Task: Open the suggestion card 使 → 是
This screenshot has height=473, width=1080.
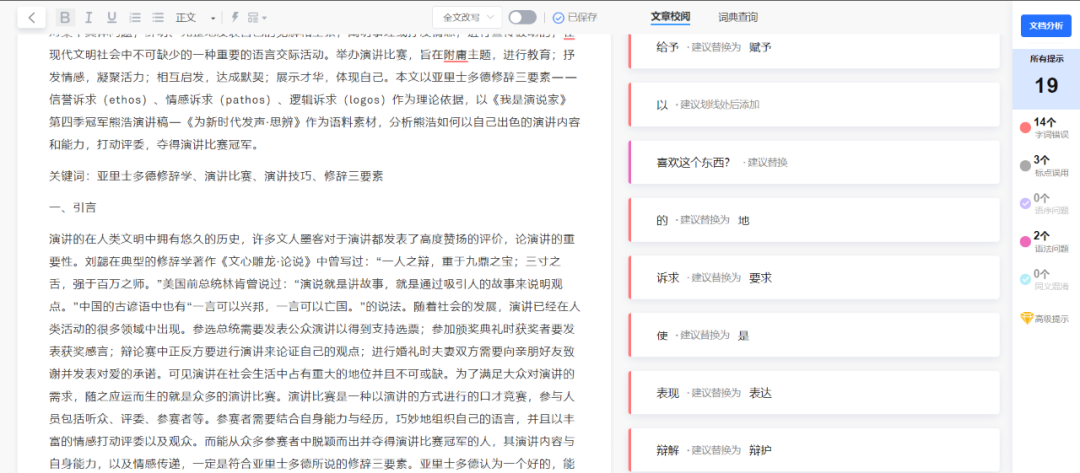Action: 813,335
